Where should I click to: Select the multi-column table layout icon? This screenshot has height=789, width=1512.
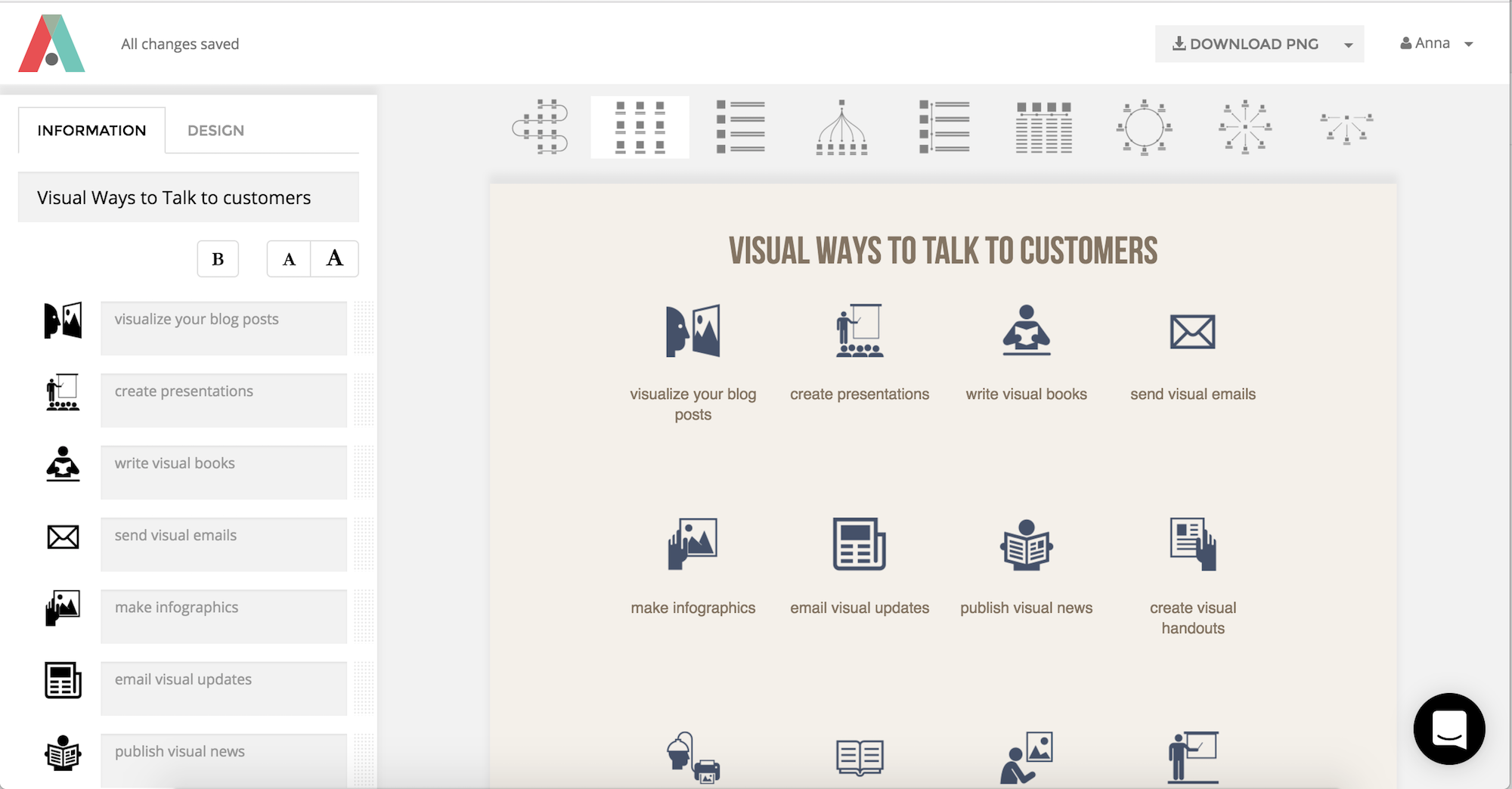tap(1043, 127)
